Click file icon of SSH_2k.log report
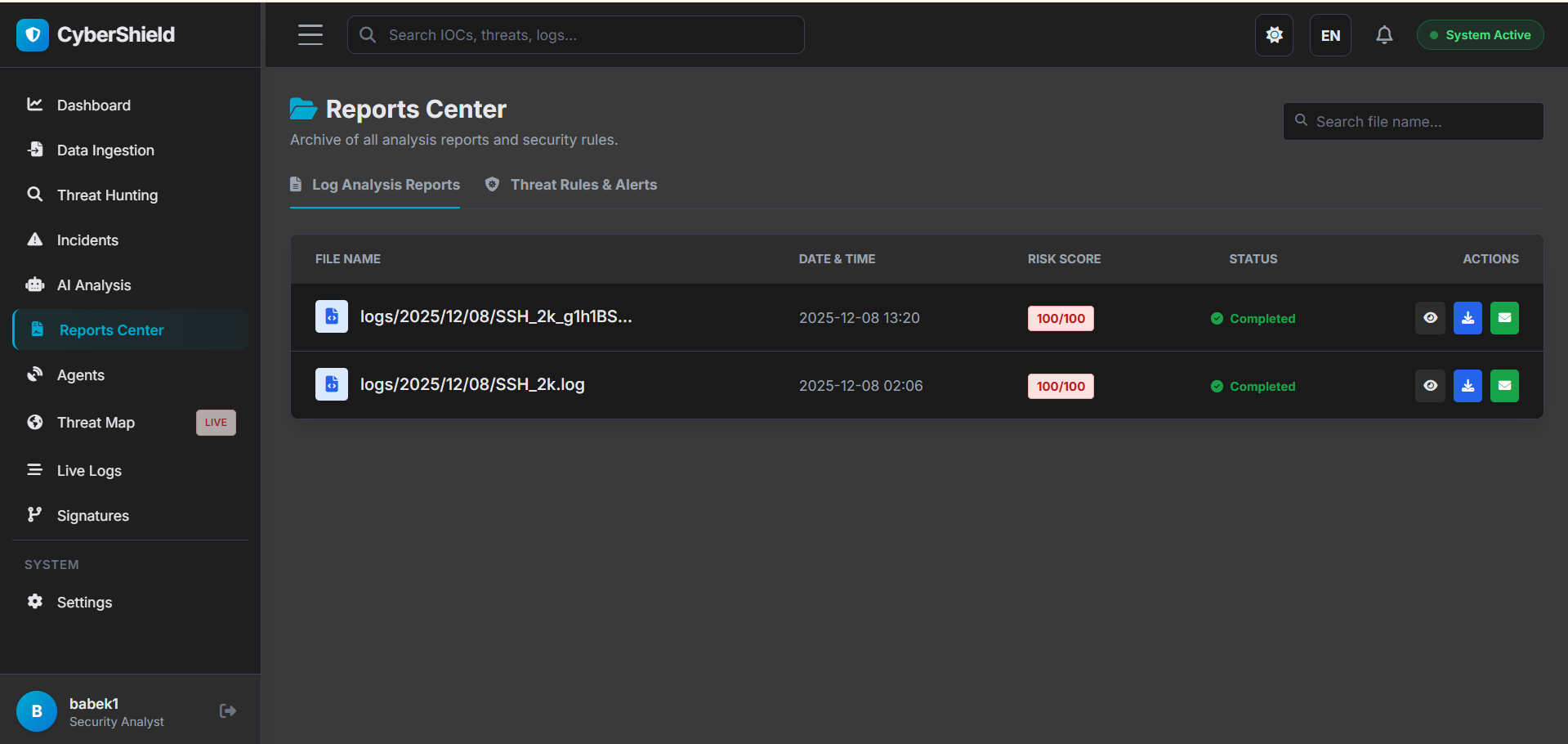 coord(332,384)
